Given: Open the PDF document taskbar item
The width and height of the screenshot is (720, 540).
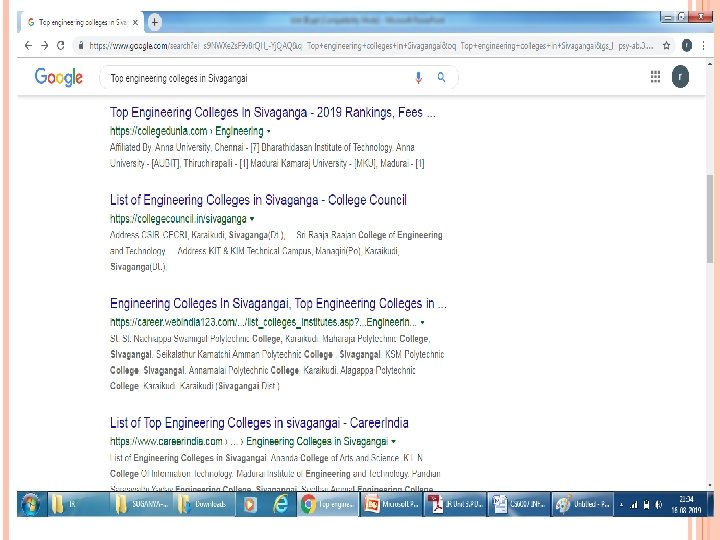Looking at the screenshot, I should [455, 504].
